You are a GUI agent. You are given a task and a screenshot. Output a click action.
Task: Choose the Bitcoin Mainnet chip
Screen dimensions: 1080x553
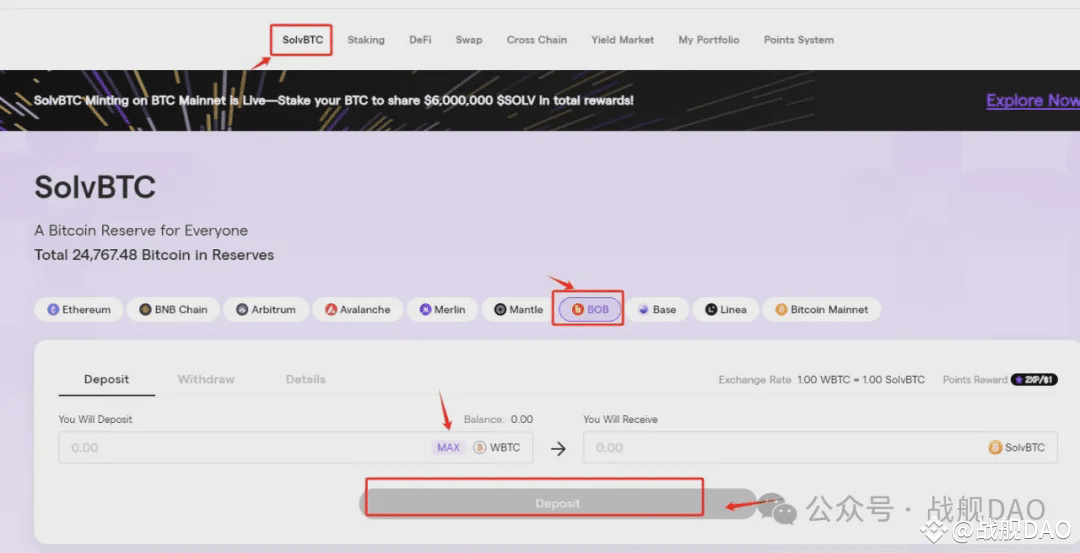point(821,310)
